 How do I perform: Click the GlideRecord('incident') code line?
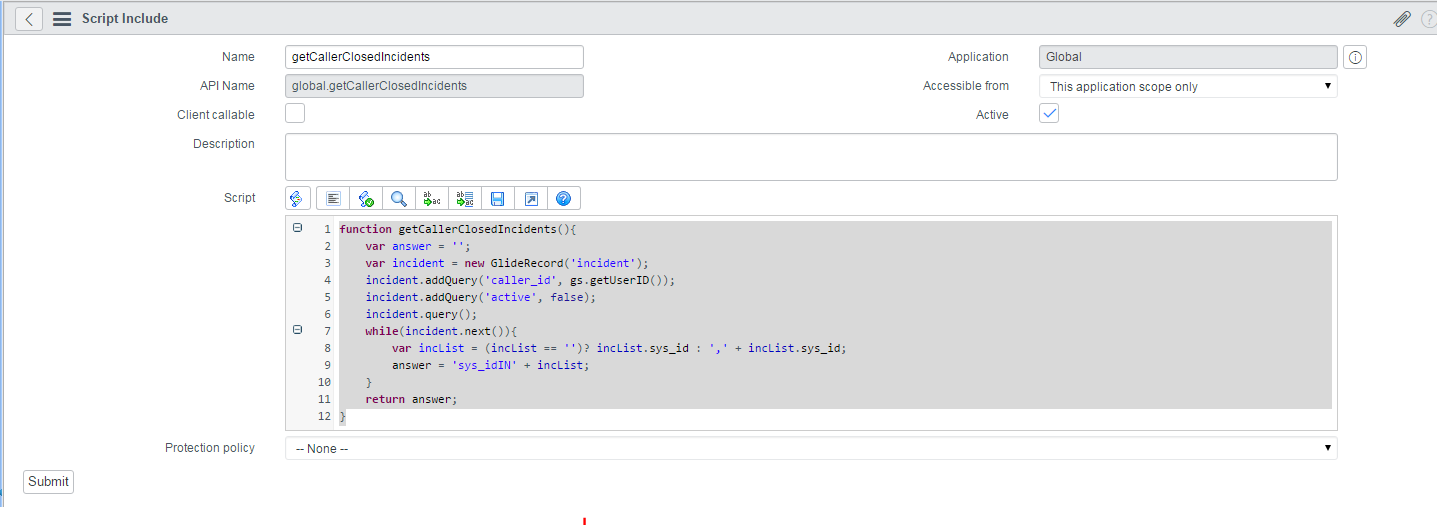(507, 263)
